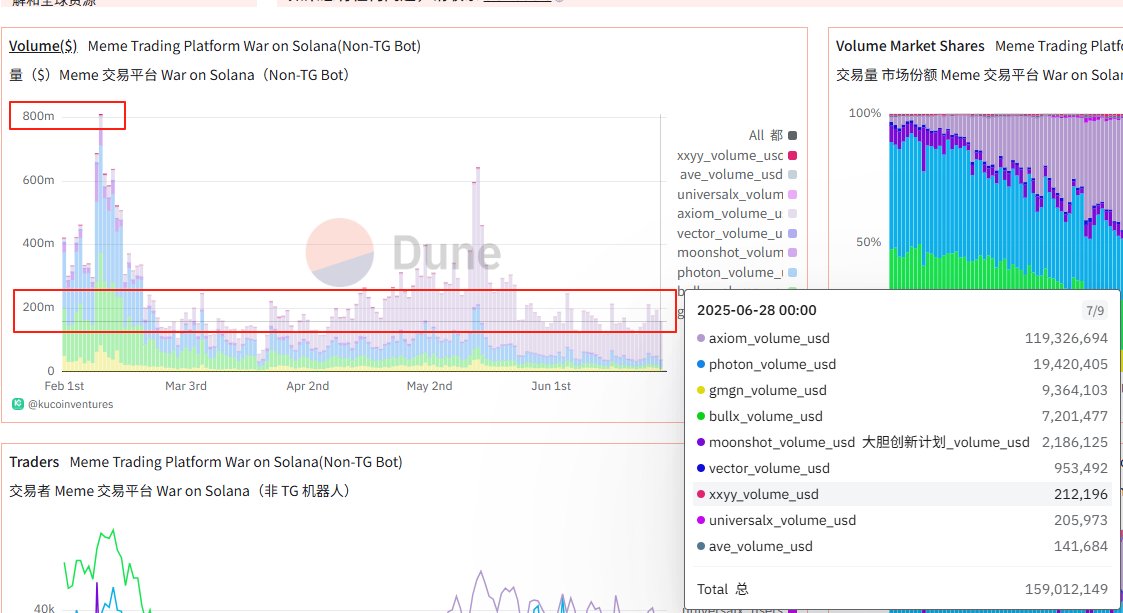Click gmgn_volume_usd row in tooltip
Screen dimensions: 1123x613
(902, 390)
